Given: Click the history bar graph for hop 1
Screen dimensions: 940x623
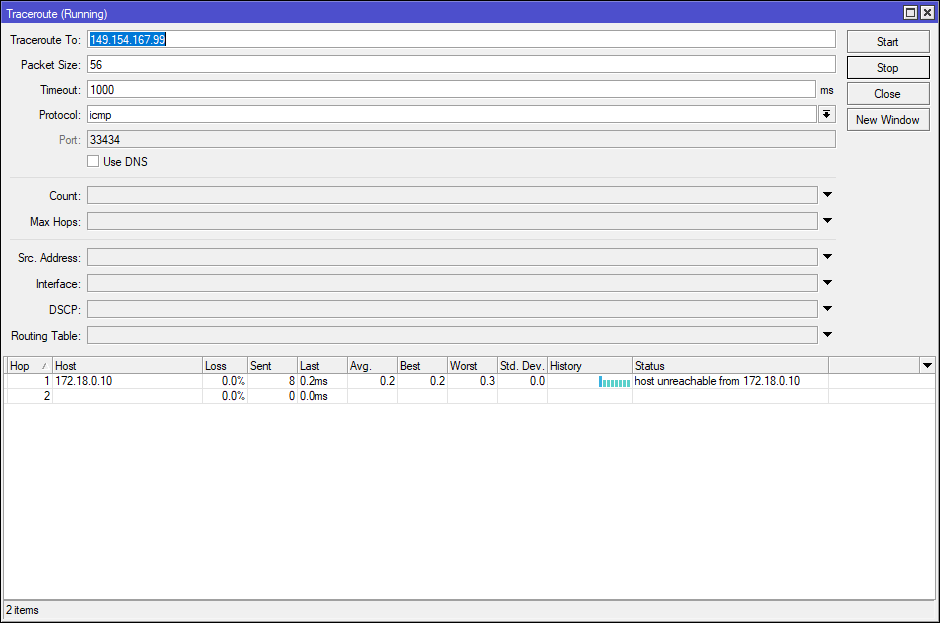Looking at the screenshot, I should pyautogui.click(x=614, y=382).
